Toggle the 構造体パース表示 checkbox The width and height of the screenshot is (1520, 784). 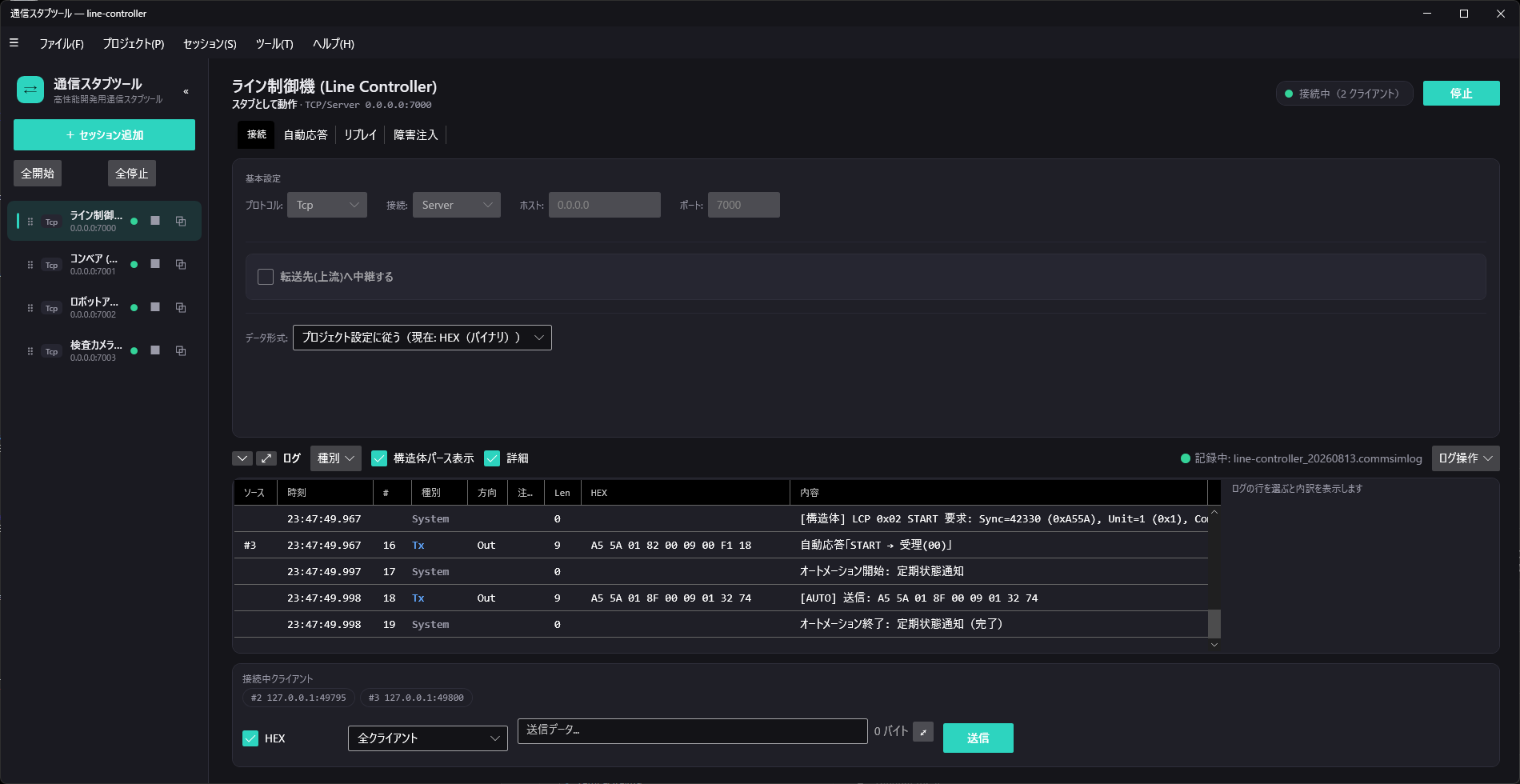click(379, 458)
